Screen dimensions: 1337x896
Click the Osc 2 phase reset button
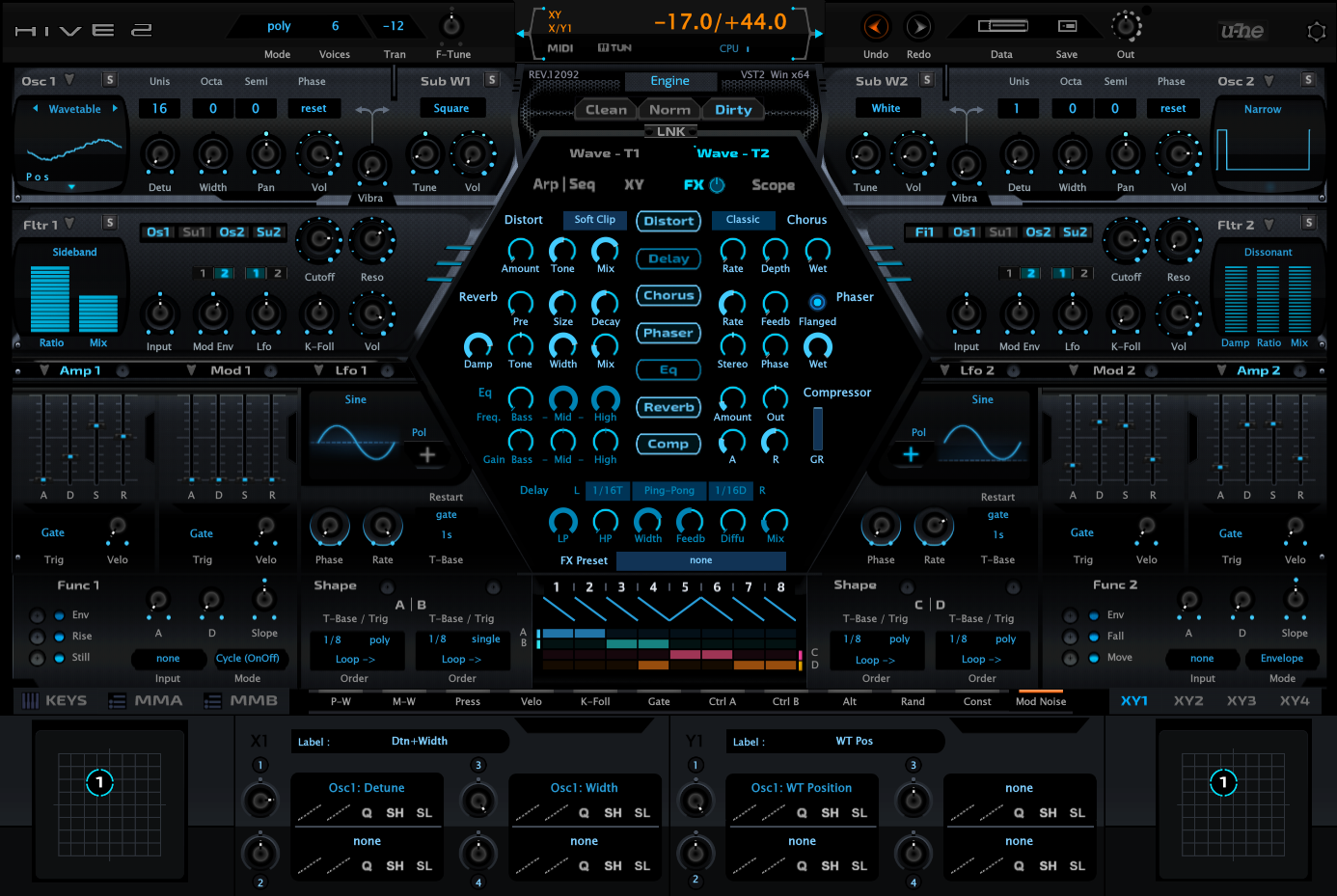point(1173,108)
